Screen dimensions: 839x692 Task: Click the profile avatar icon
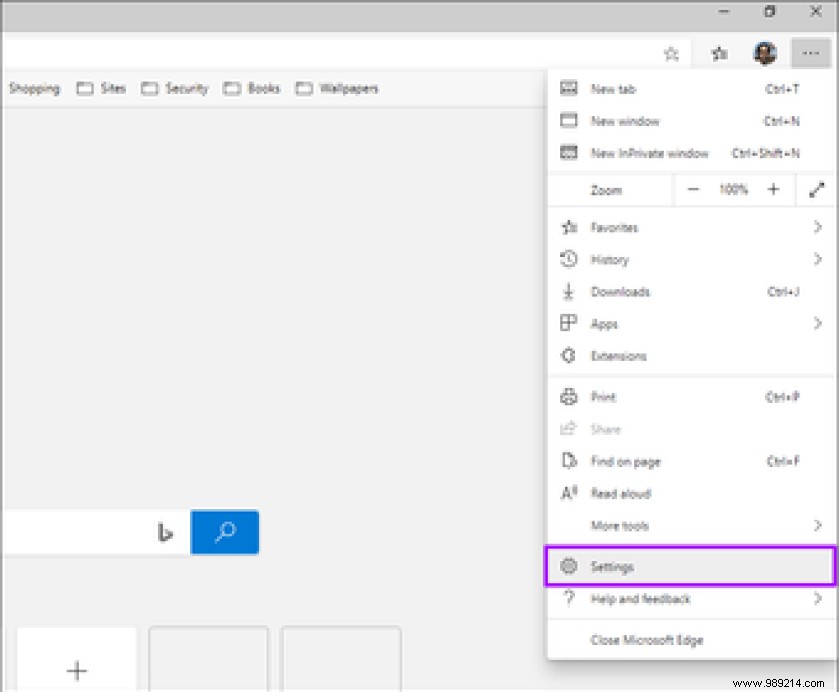point(764,53)
